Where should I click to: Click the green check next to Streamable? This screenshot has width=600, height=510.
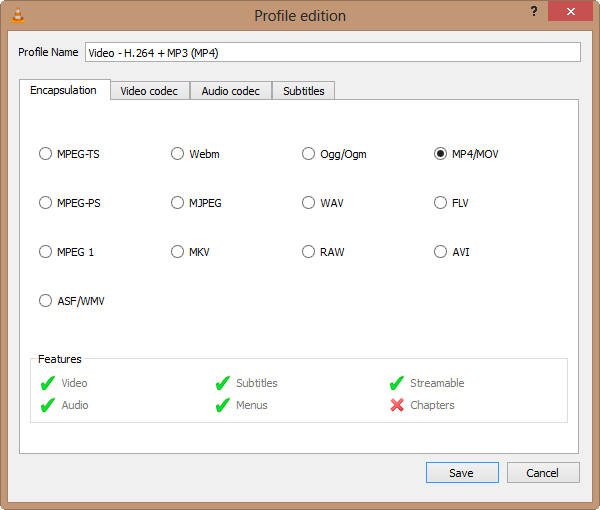tap(397, 383)
